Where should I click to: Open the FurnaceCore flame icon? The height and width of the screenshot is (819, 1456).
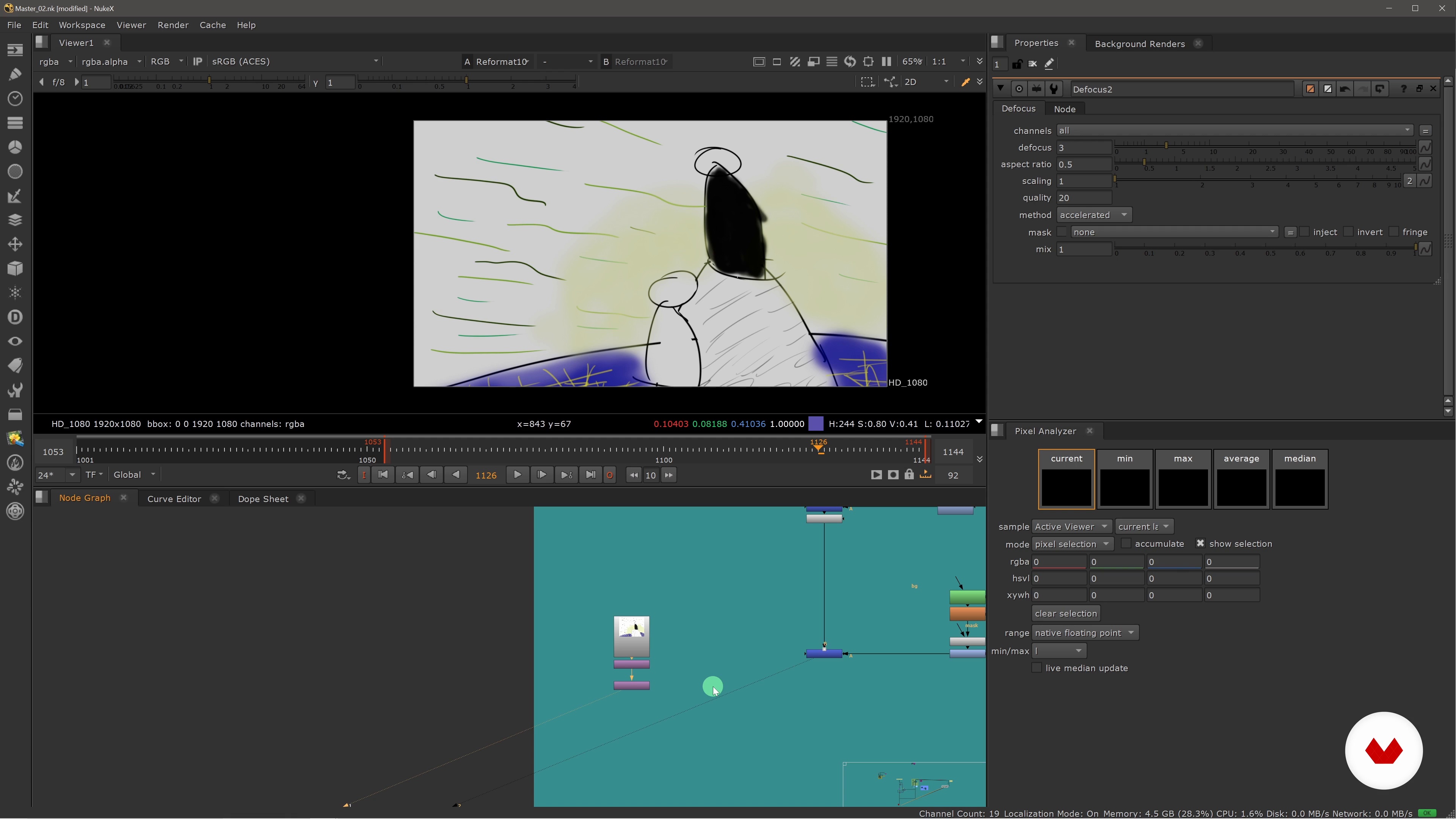(x=15, y=463)
